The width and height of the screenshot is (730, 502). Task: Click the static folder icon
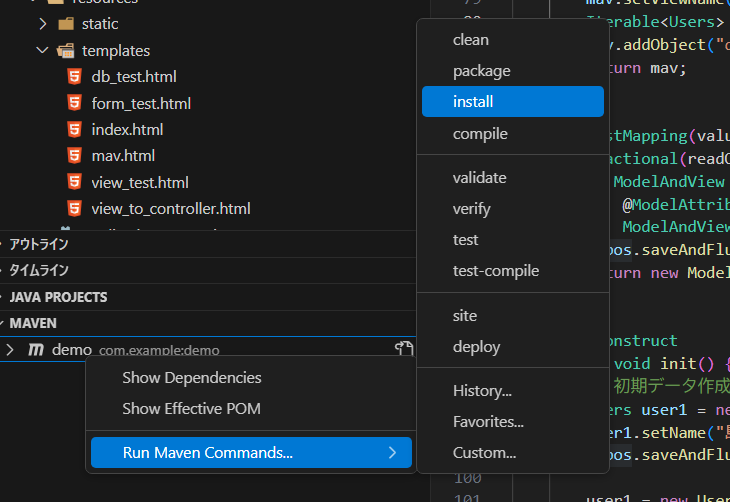point(66,23)
